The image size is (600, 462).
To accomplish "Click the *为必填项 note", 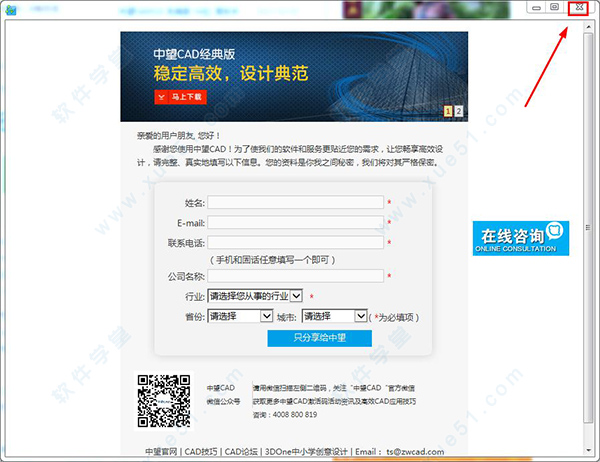I will [394, 317].
